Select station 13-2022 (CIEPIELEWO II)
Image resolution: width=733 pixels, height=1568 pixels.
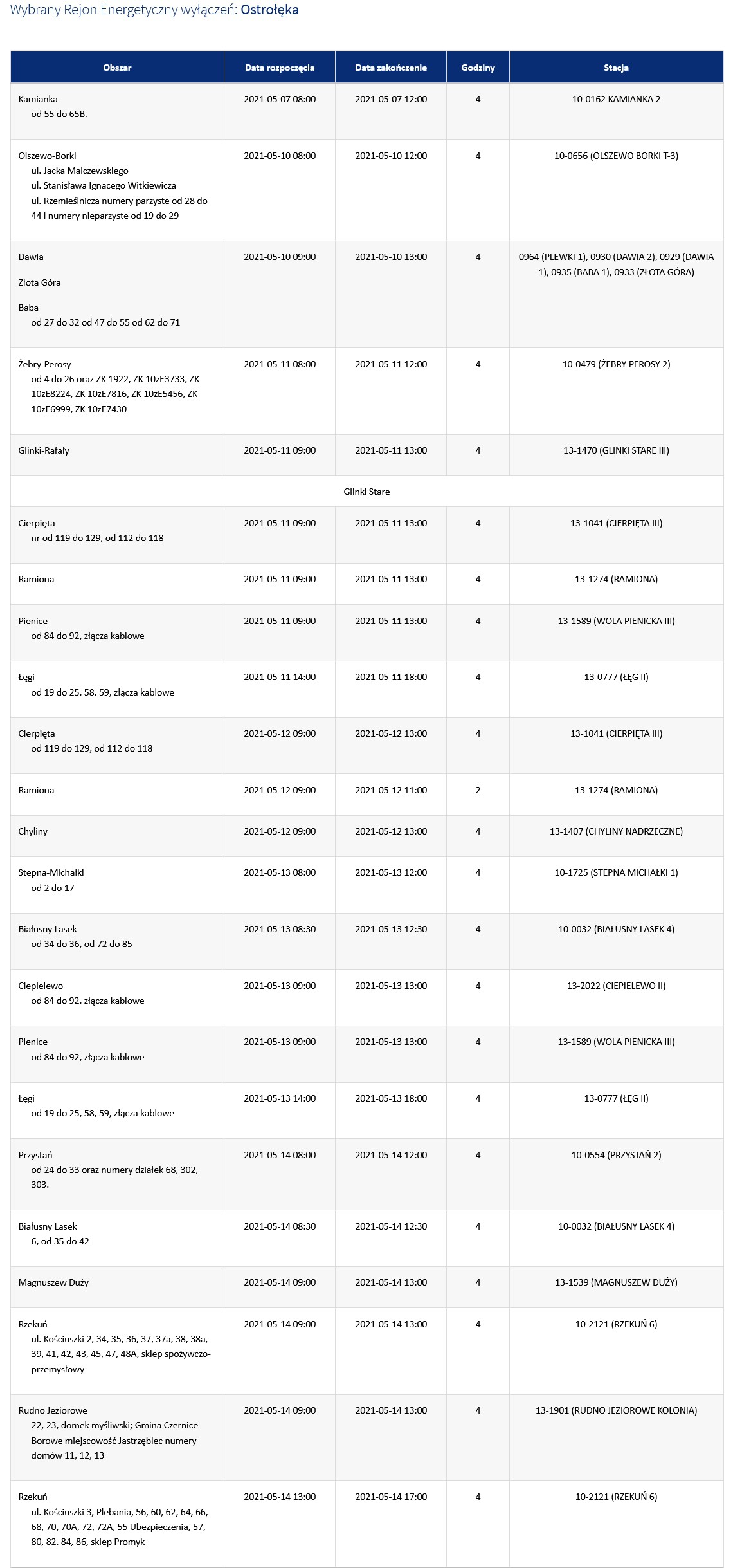tap(616, 986)
